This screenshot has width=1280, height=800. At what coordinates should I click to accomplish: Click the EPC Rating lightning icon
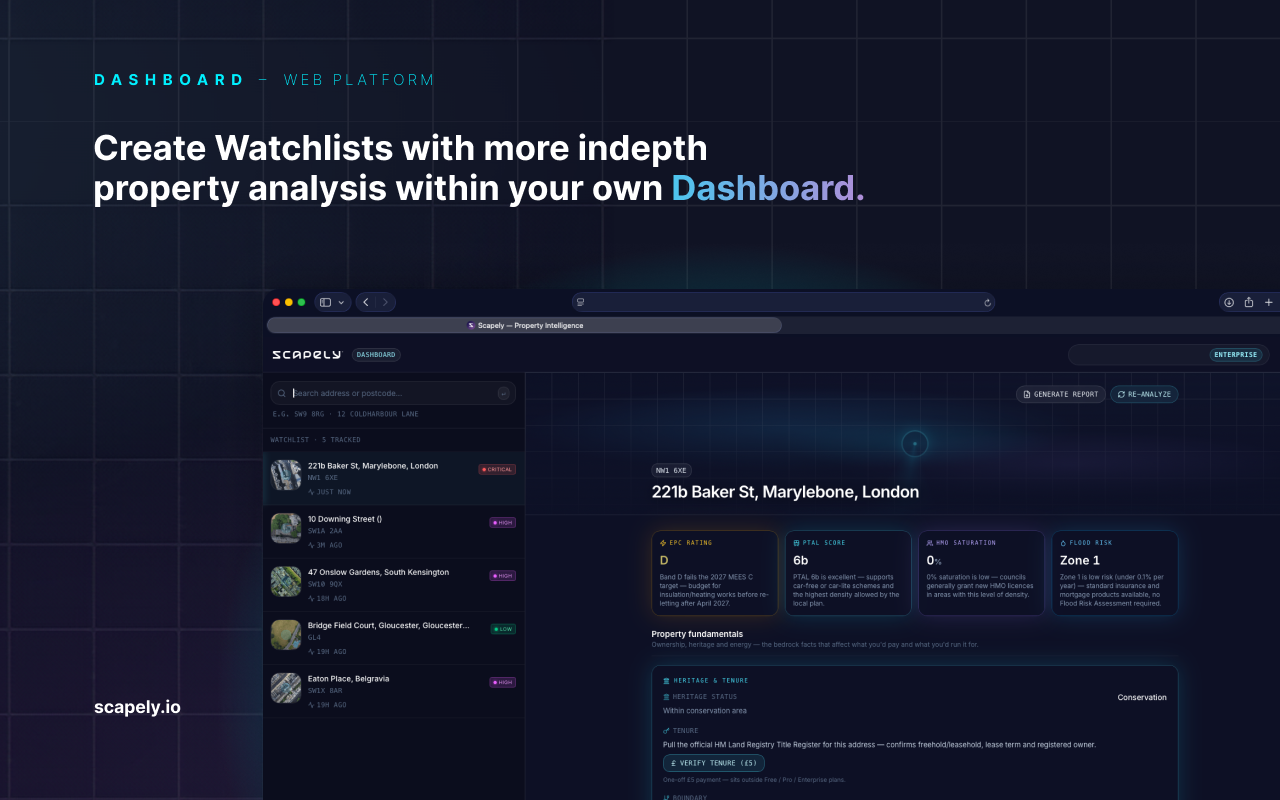[x=663, y=543]
